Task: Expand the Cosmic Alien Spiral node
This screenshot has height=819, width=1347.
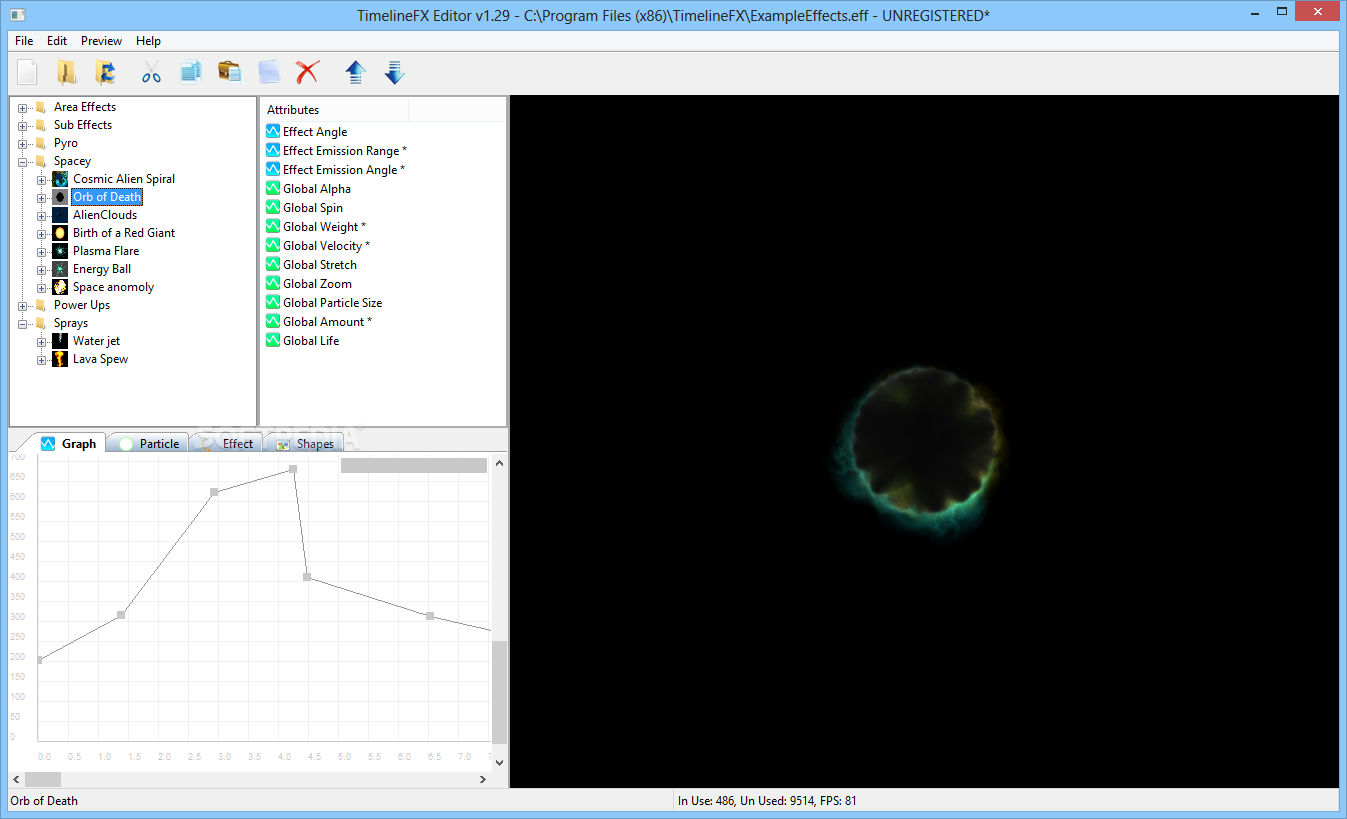Action: 42,180
